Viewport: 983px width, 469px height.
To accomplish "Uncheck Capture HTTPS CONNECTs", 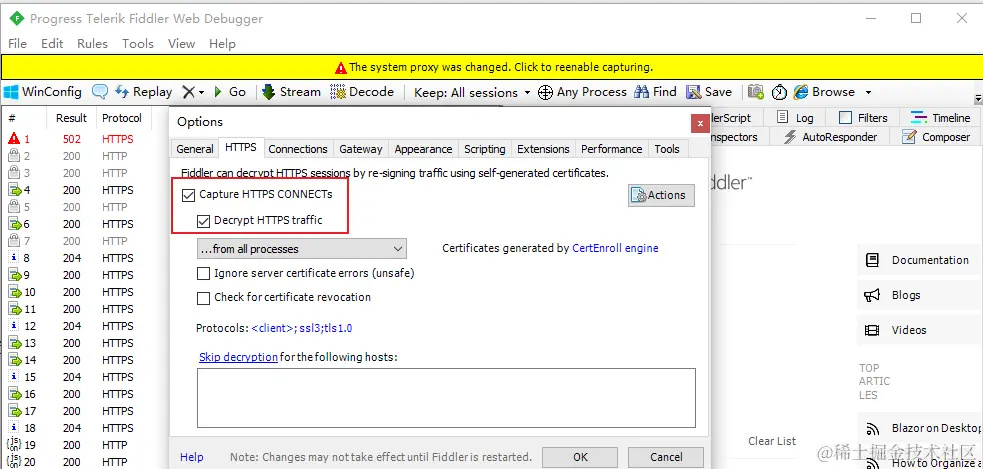I will pos(188,195).
